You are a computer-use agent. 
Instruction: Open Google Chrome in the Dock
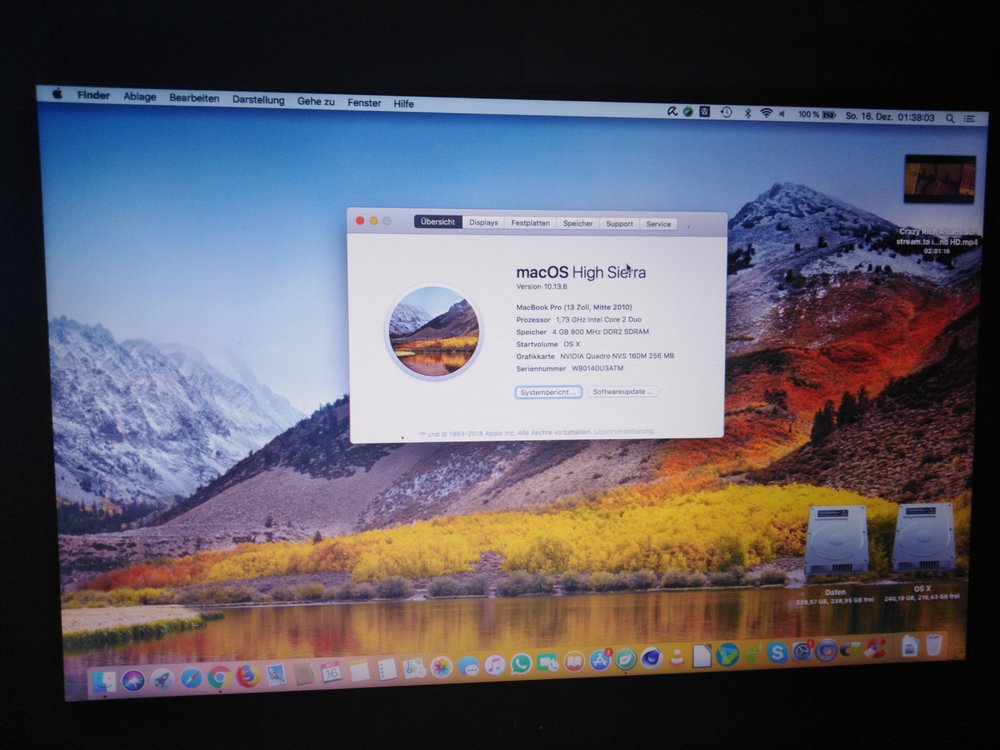[x=219, y=677]
